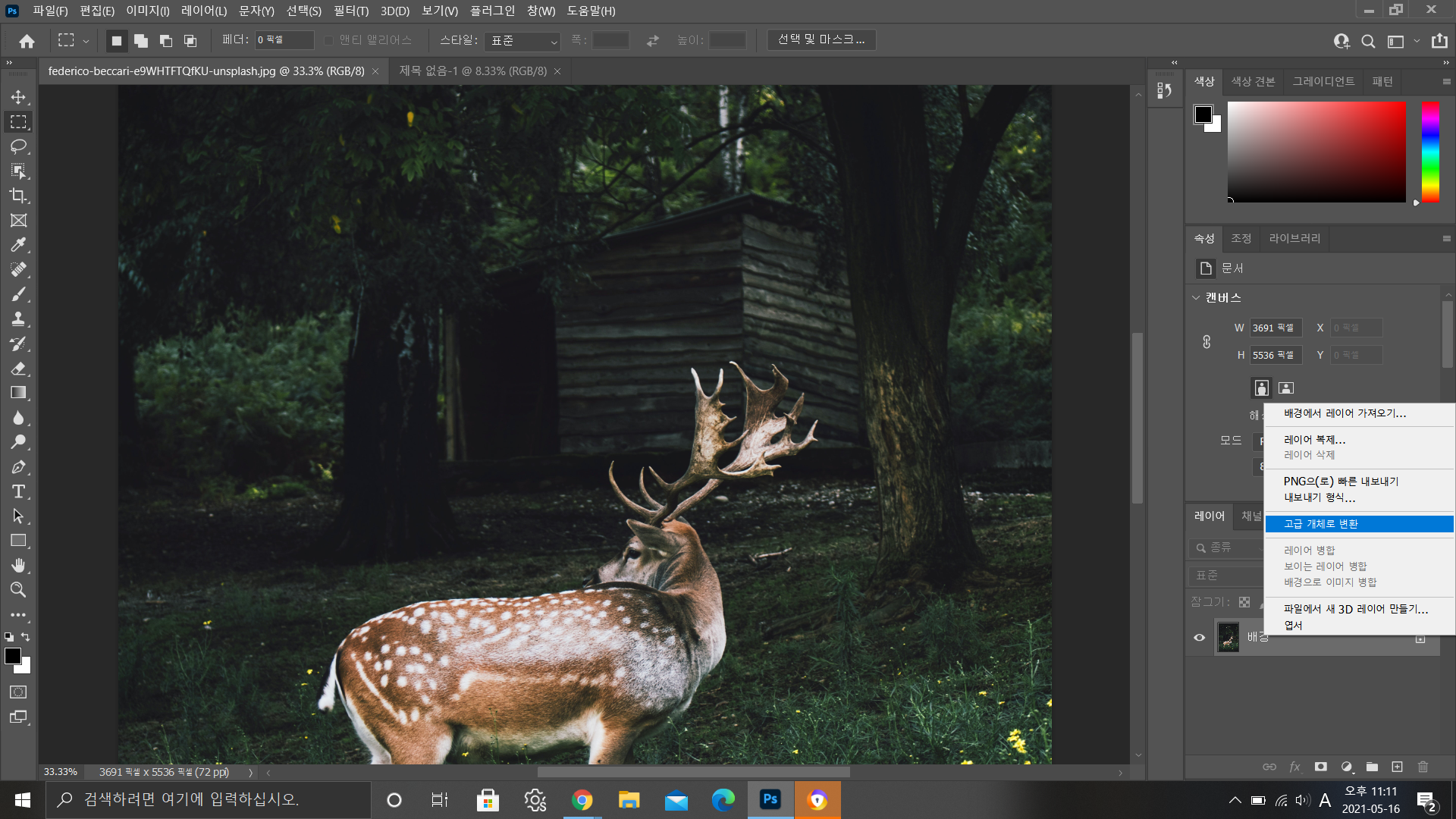Select the Frame tool
1456x819 pixels.
click(x=18, y=221)
